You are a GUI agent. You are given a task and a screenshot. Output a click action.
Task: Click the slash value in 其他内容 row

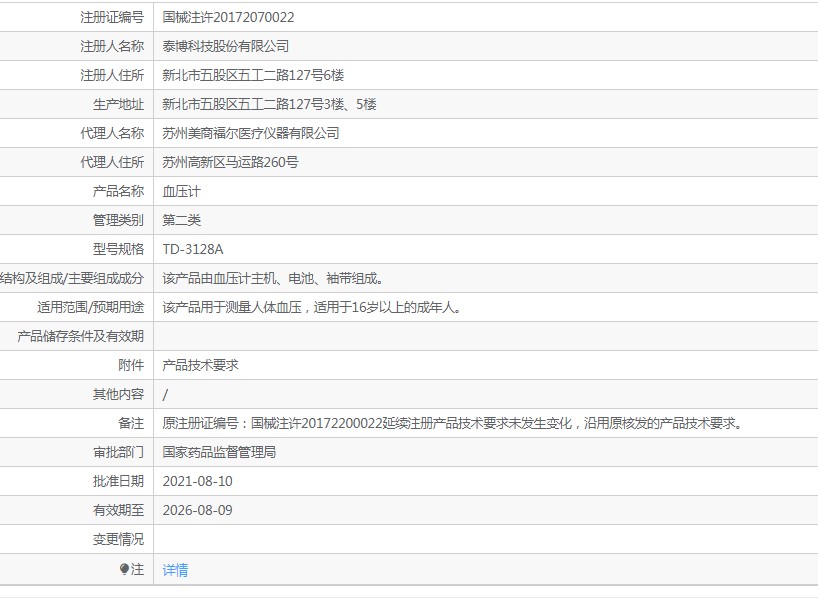tap(165, 394)
